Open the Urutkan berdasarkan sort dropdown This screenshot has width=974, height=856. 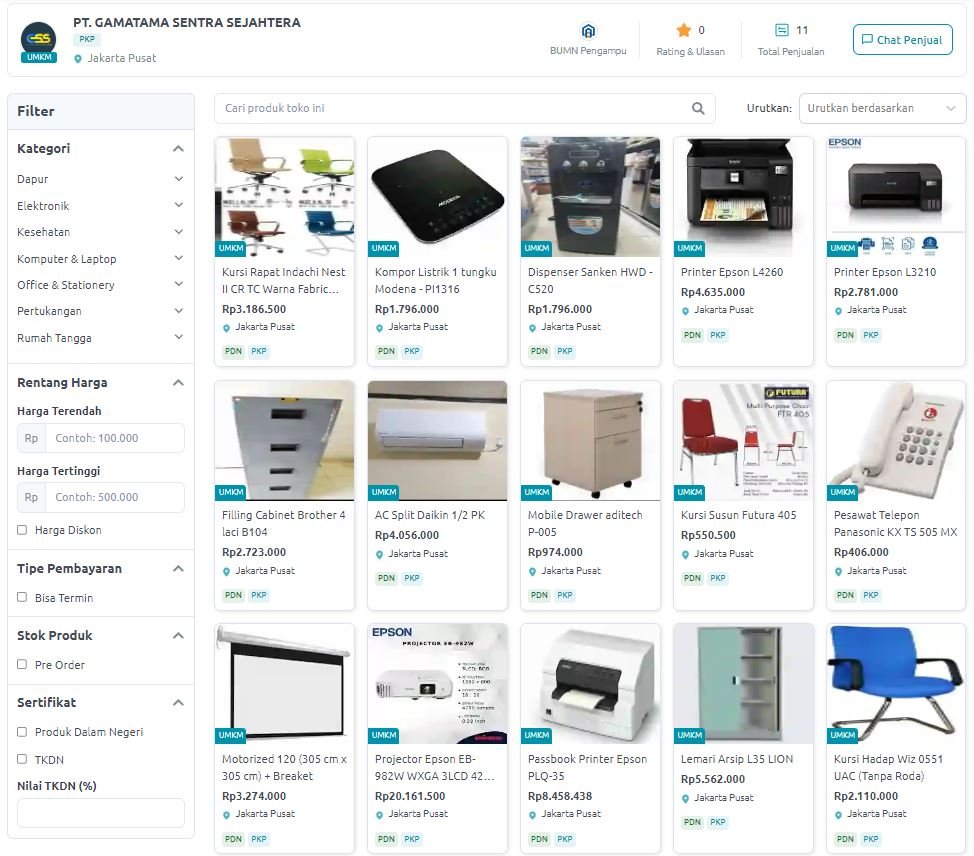(x=882, y=108)
